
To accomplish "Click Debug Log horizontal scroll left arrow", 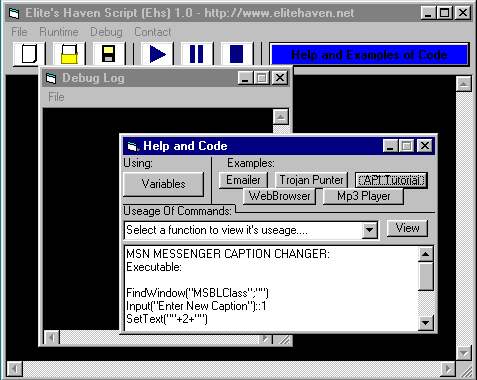I will click(52, 337).
